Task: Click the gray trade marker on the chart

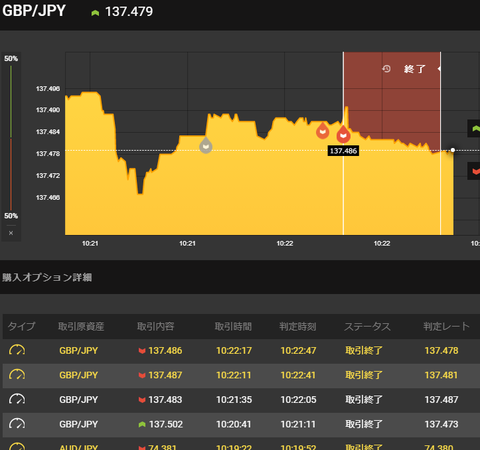Action: pyautogui.click(x=206, y=146)
